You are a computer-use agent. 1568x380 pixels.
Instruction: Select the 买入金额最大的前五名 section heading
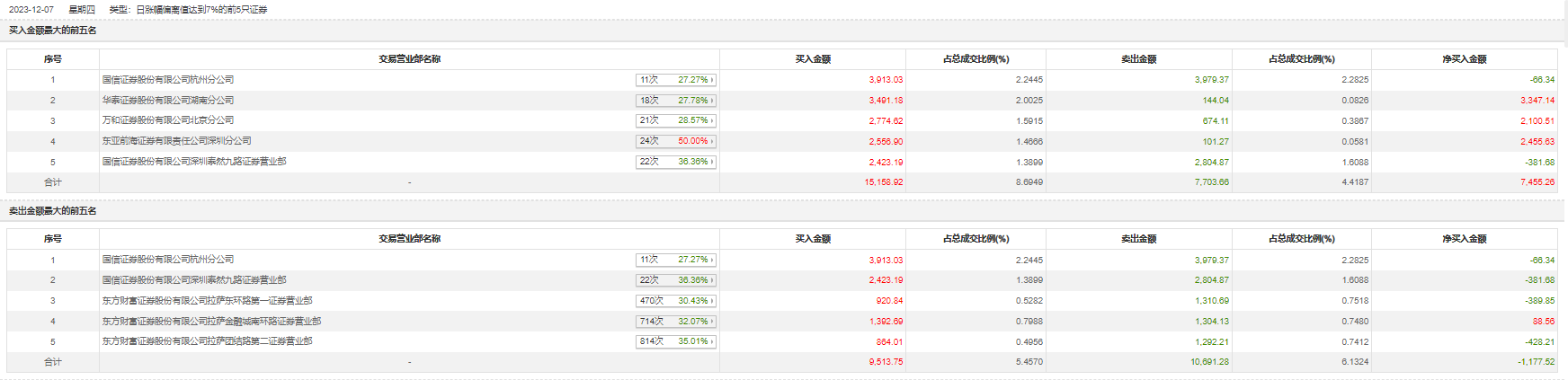53,31
